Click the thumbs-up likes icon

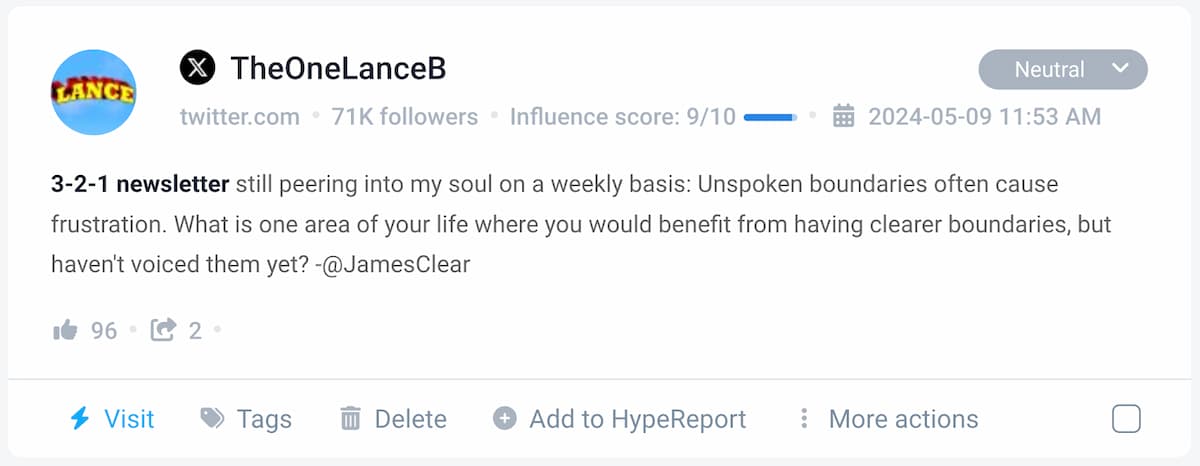pyautogui.click(x=65, y=330)
